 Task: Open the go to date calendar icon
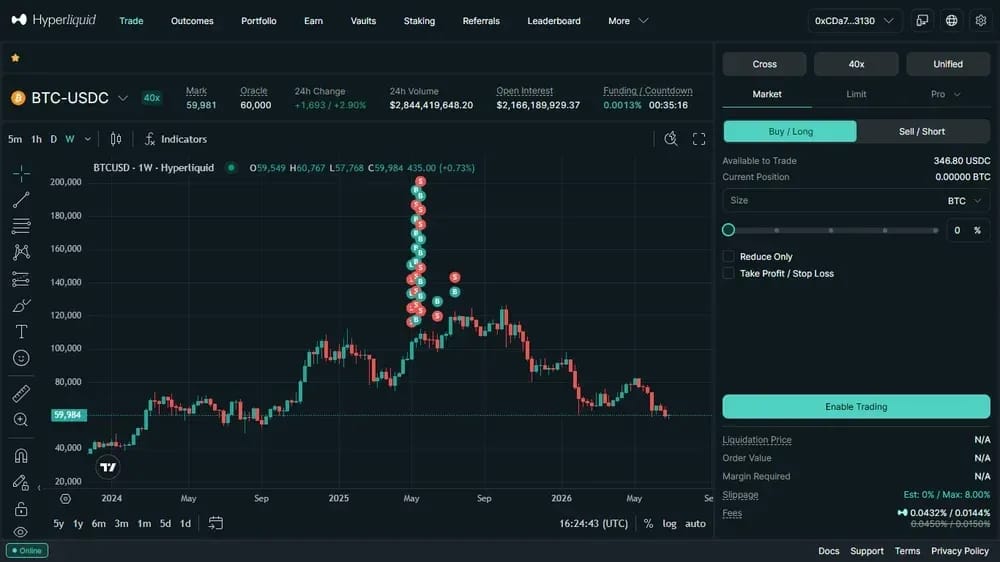[216, 523]
